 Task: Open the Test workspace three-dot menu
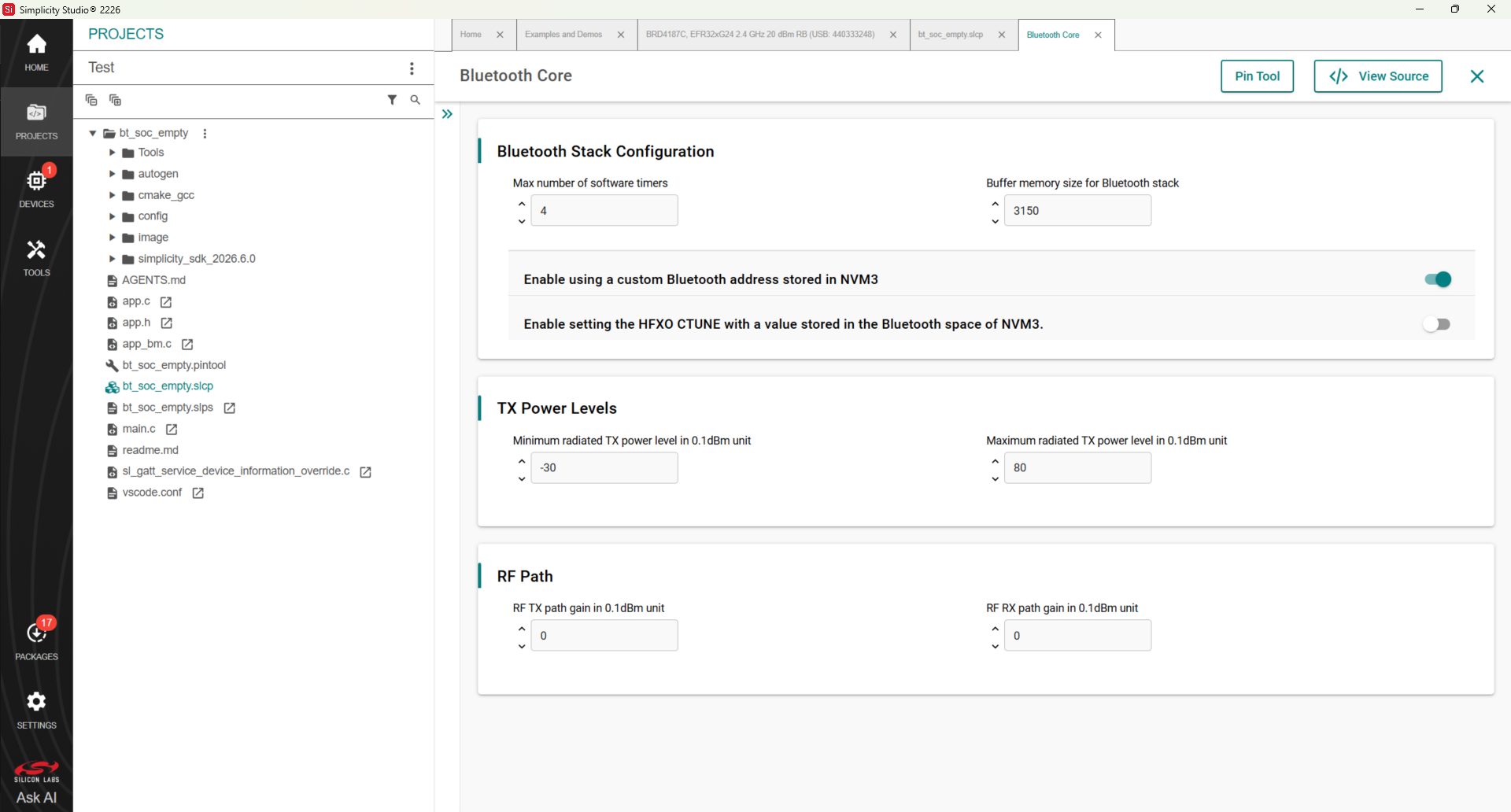coord(412,68)
